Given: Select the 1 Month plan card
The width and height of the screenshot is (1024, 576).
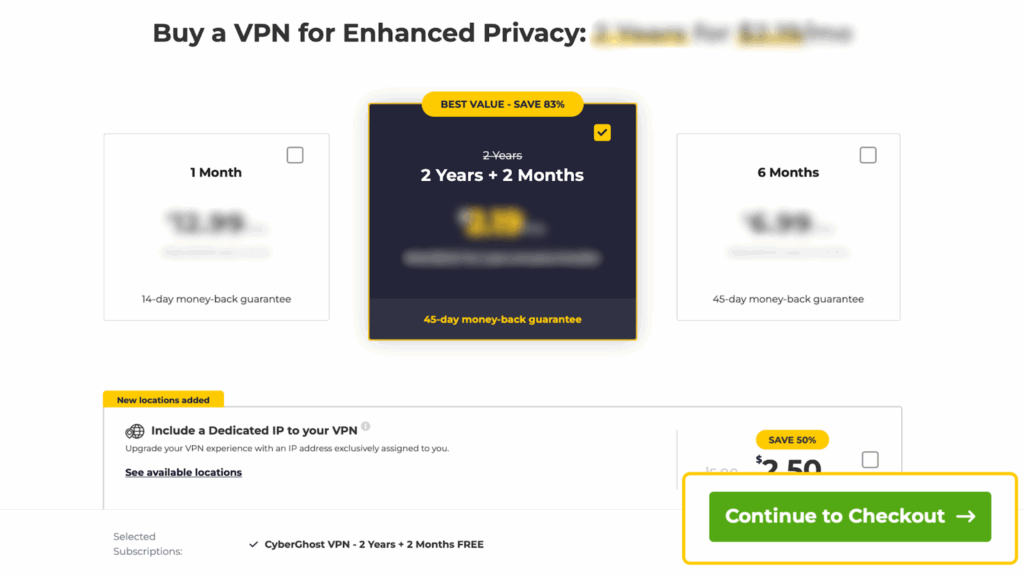Looking at the screenshot, I should point(216,226).
